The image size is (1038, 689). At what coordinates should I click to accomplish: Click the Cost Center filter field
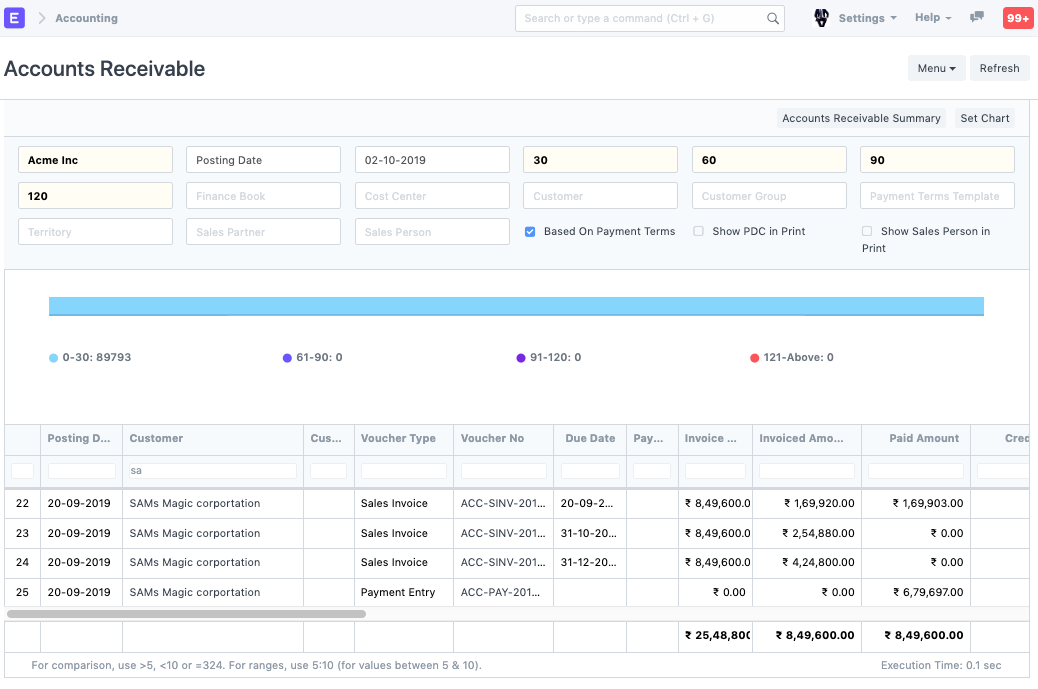click(x=432, y=196)
